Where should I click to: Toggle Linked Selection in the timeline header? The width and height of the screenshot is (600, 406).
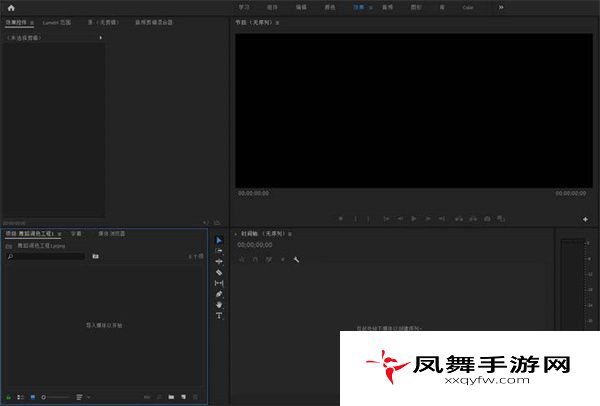[269, 259]
